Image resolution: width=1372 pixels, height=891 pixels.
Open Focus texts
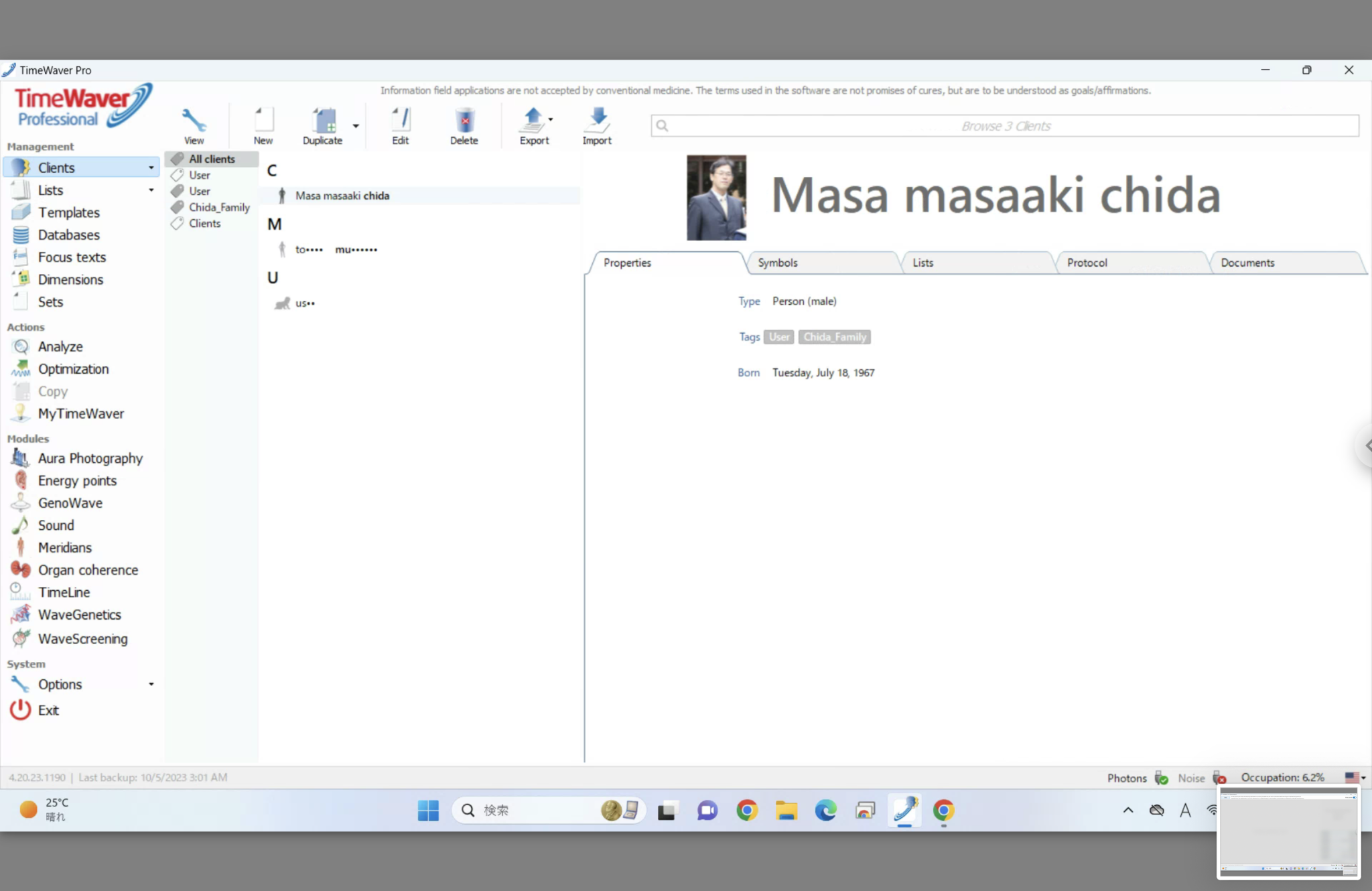72,257
